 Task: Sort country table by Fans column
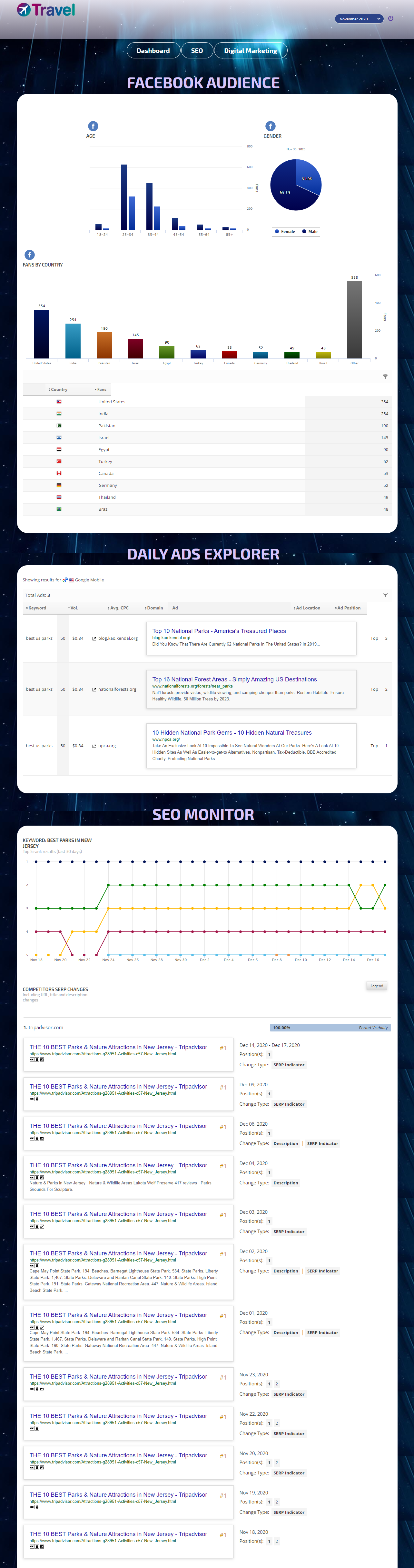click(x=100, y=389)
